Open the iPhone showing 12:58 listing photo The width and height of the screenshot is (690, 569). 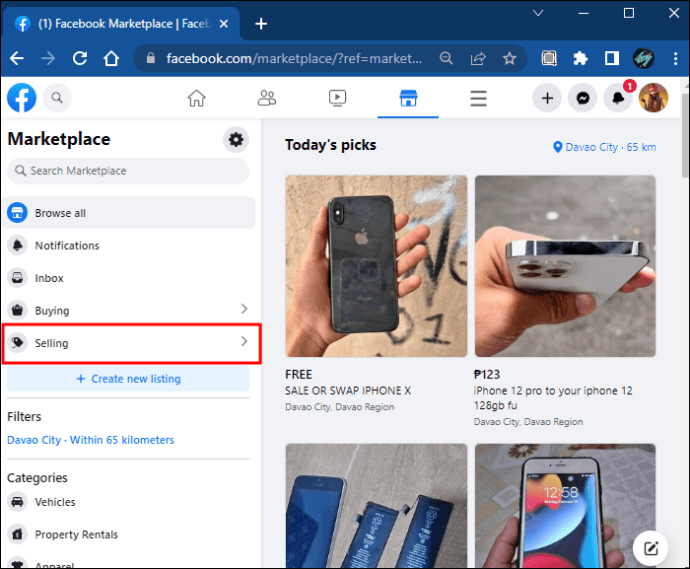coord(565,506)
